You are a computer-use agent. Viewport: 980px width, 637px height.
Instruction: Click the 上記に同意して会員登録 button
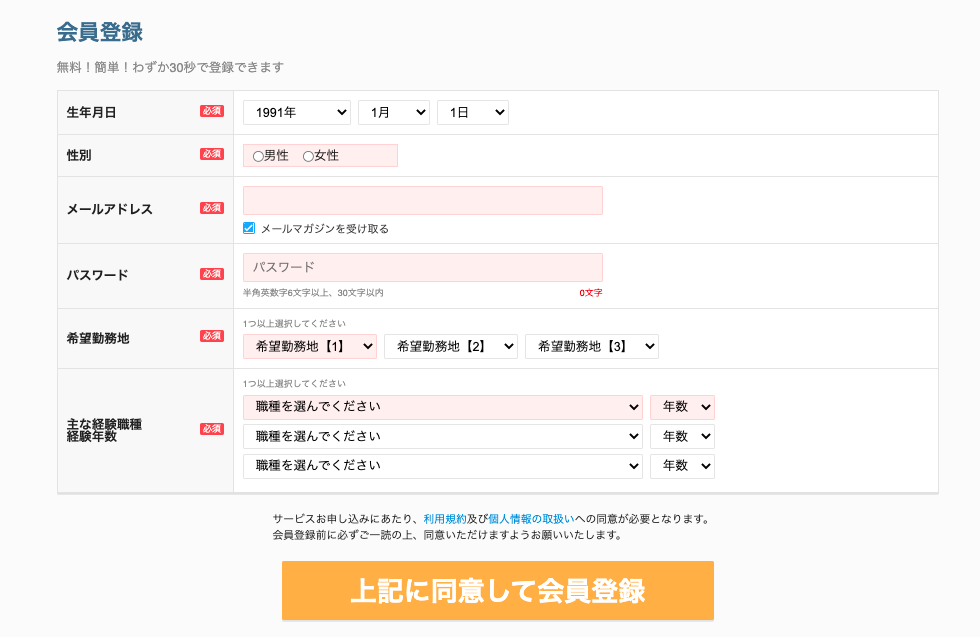(498, 591)
